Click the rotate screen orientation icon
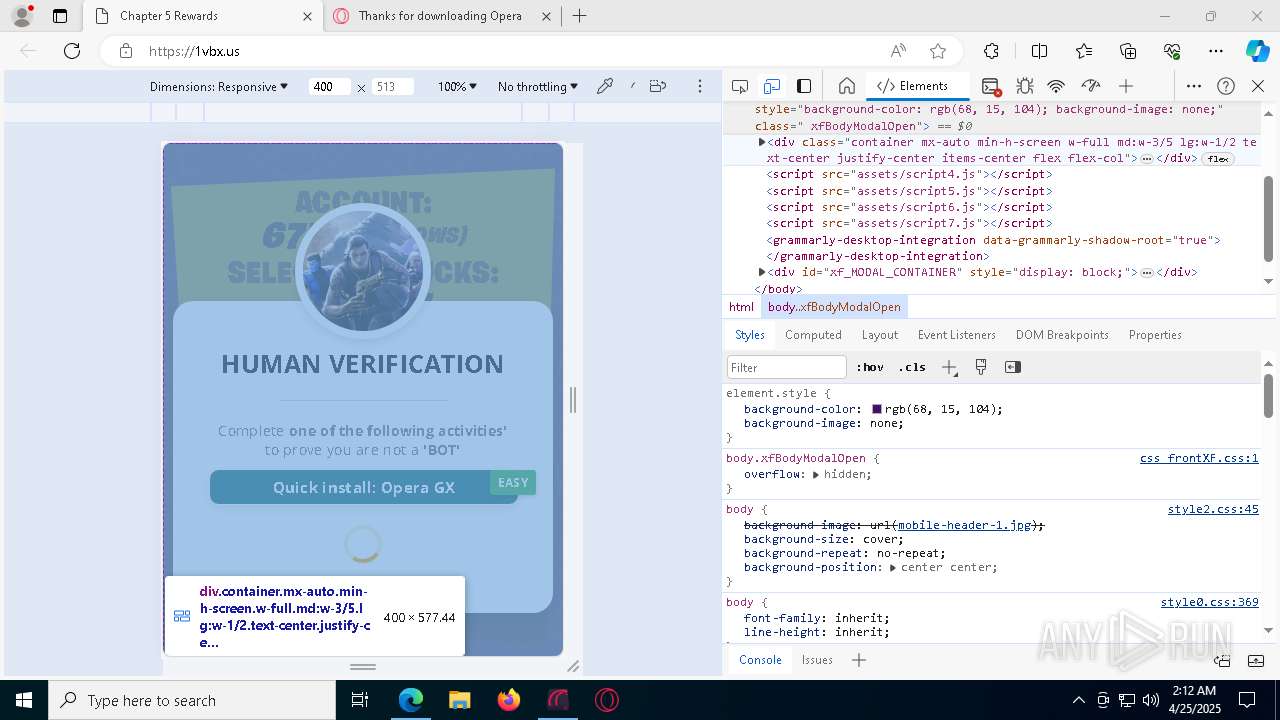This screenshot has width=1280, height=720. pos(657,86)
